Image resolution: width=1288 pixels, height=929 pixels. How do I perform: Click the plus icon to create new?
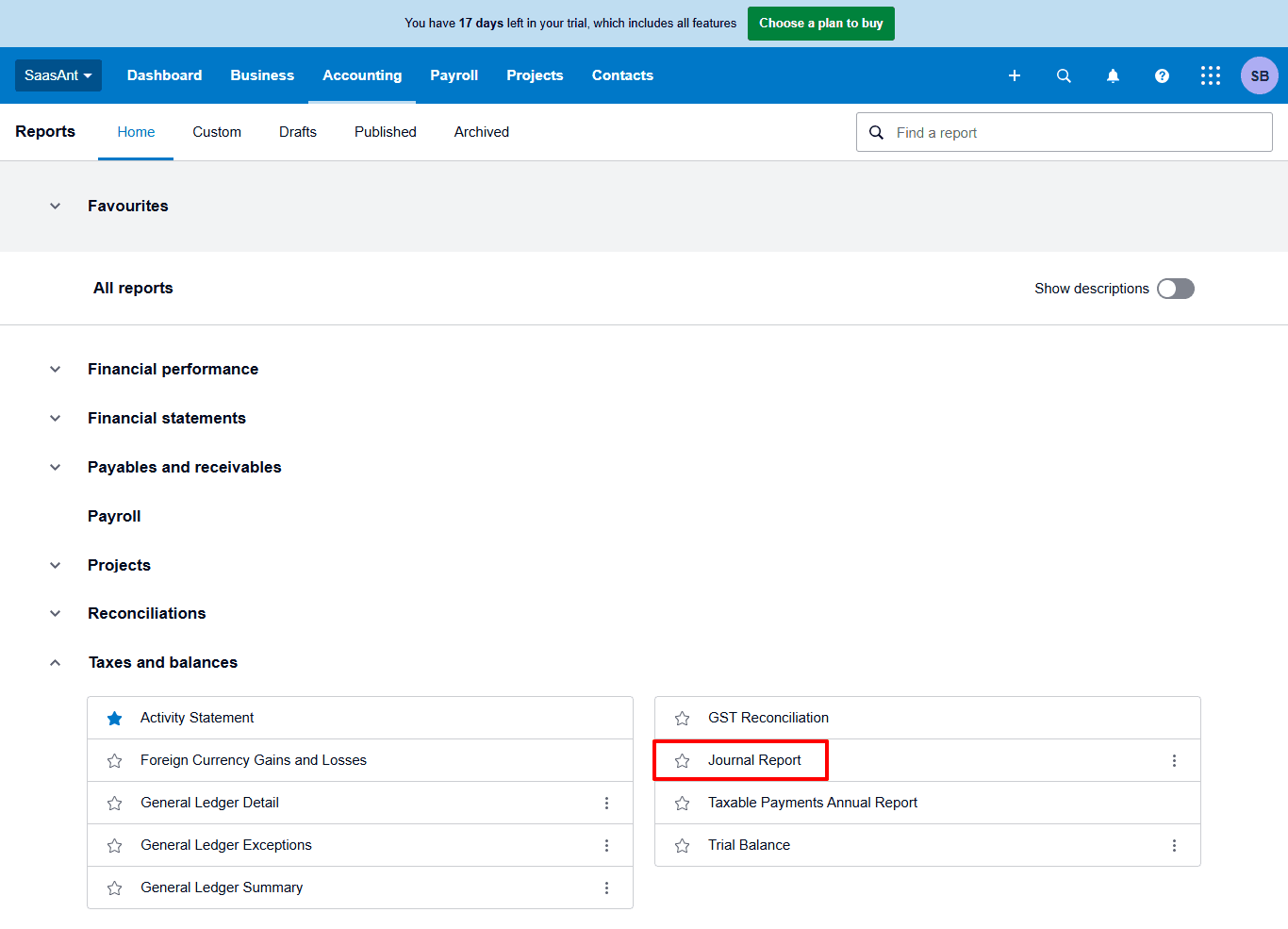(x=1015, y=75)
